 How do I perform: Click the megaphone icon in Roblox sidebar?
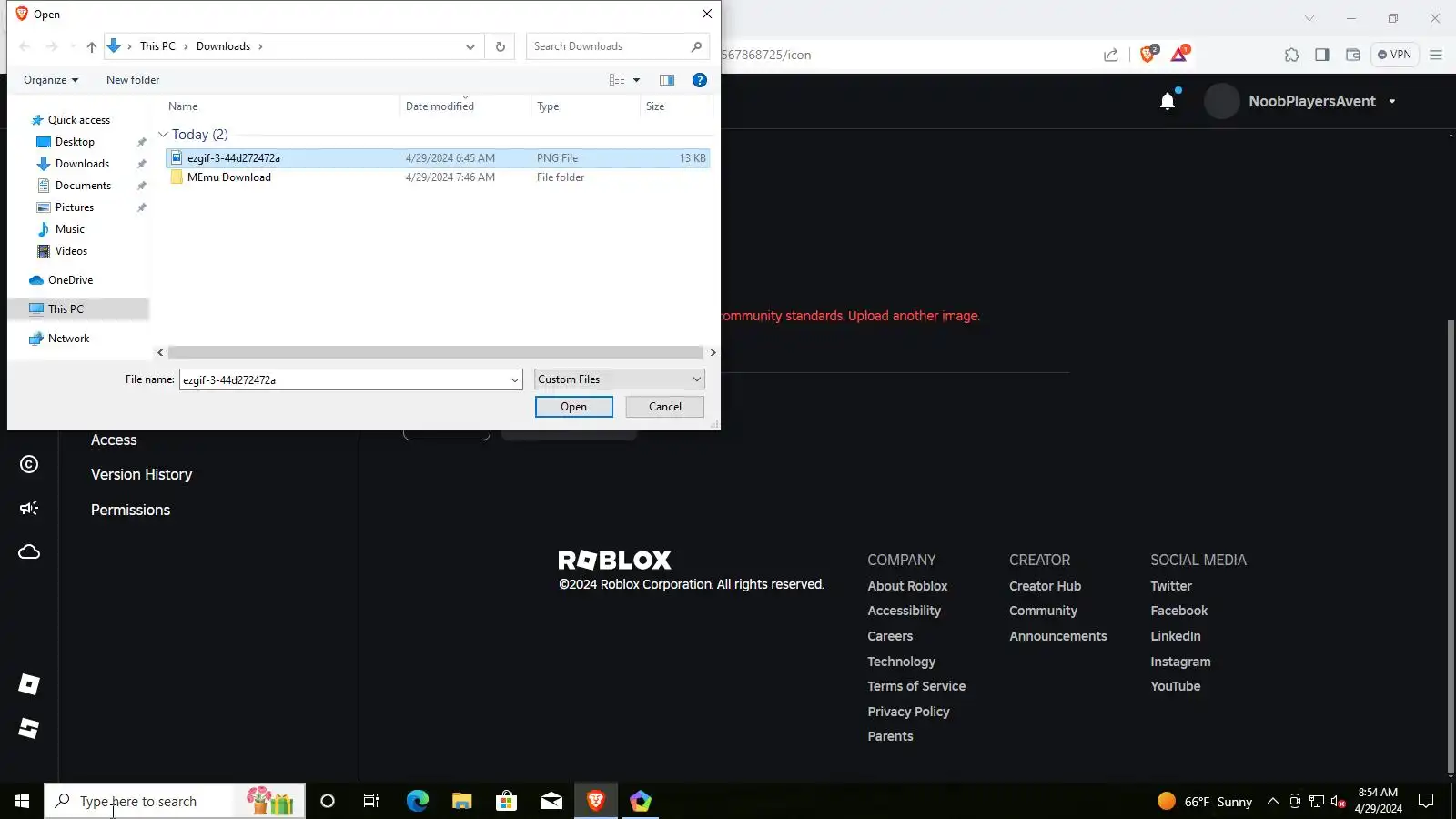[x=29, y=508]
